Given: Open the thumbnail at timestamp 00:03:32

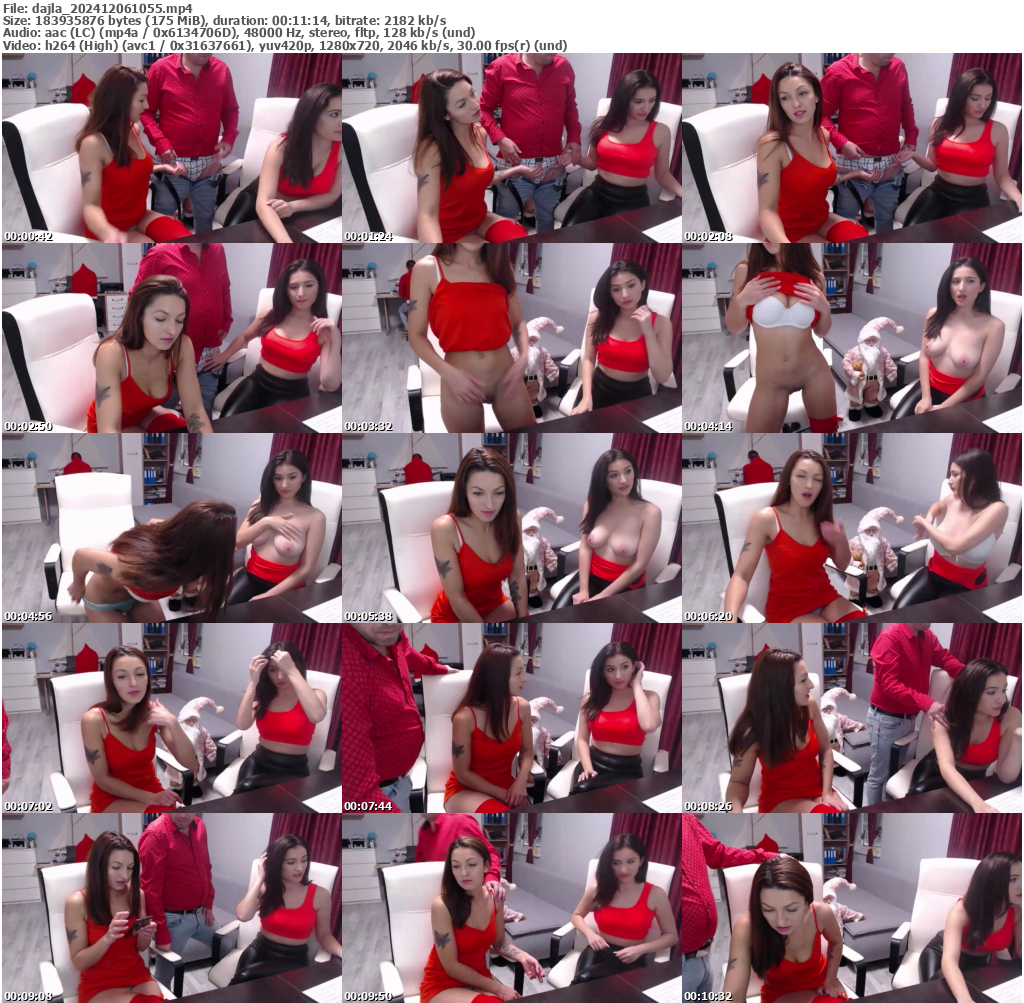Looking at the screenshot, I should (x=511, y=338).
